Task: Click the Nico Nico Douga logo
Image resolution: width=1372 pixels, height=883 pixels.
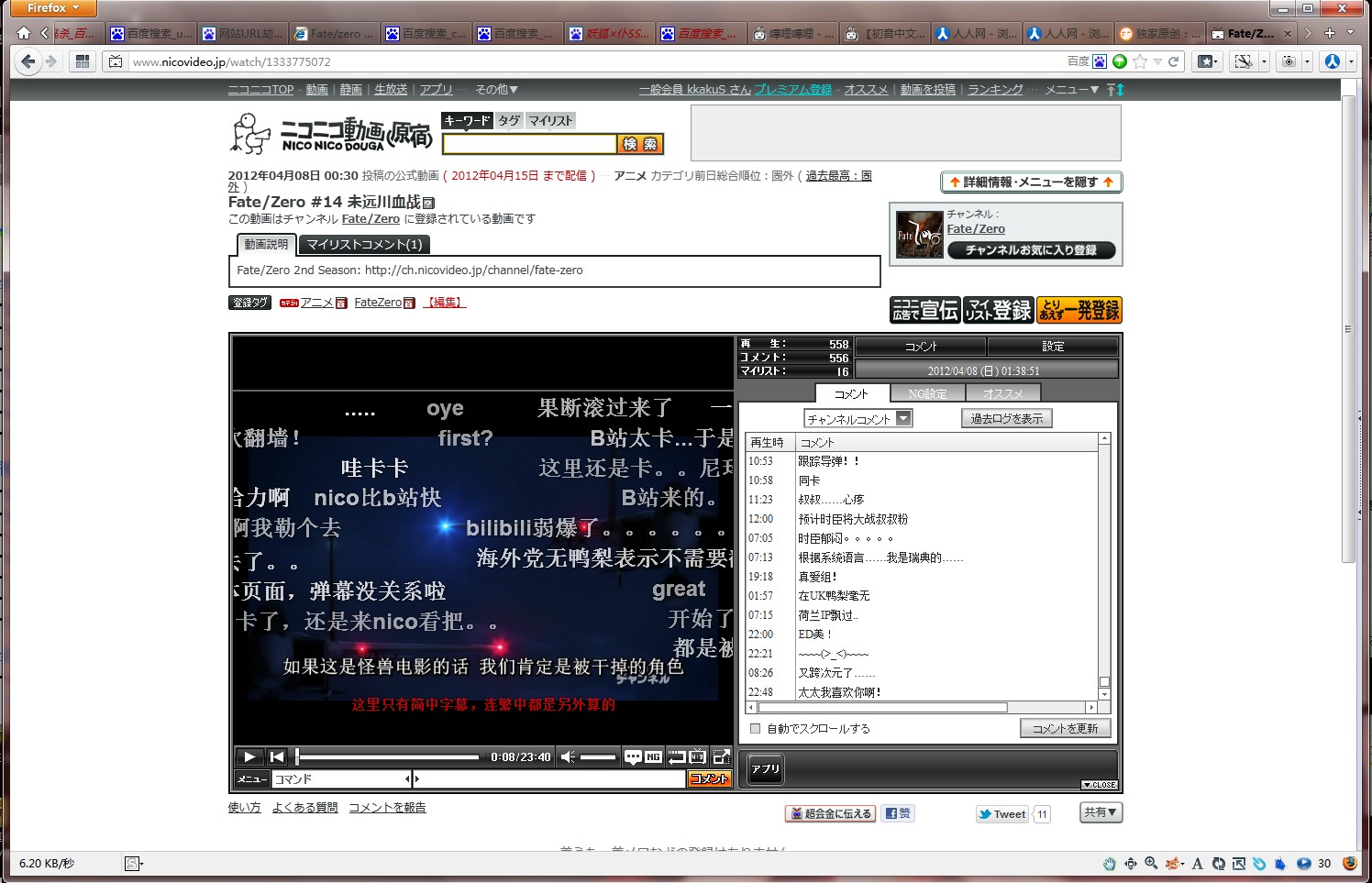Action: [330, 135]
